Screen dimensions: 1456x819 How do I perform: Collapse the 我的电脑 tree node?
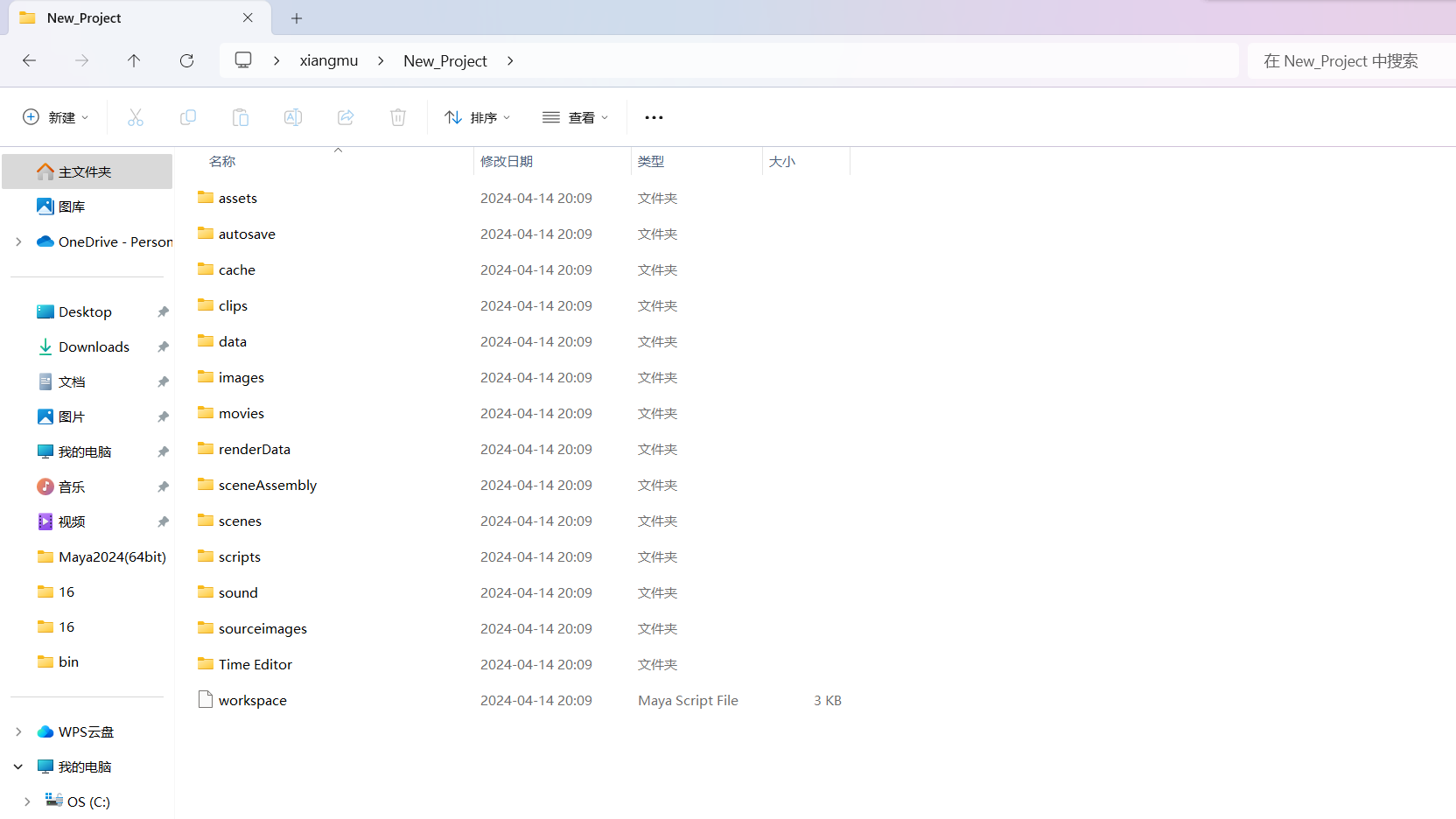(18, 766)
